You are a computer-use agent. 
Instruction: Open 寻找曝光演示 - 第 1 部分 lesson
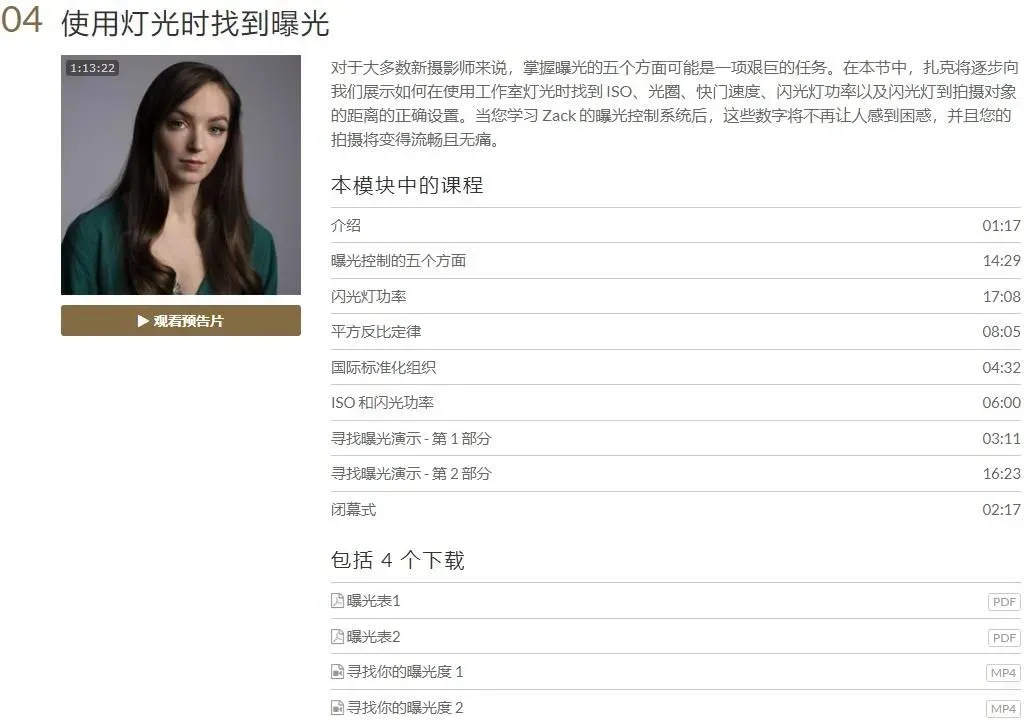[x=675, y=438]
